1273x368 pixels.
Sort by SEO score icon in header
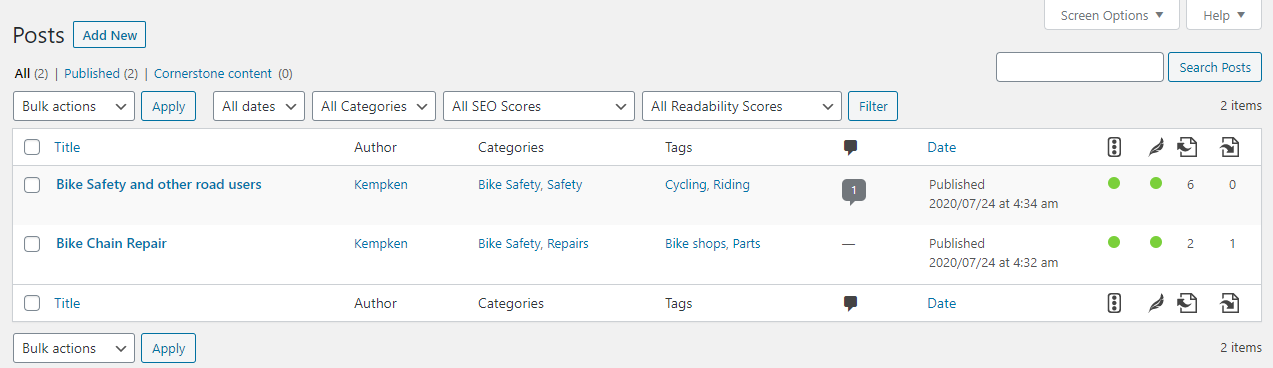coord(1114,147)
